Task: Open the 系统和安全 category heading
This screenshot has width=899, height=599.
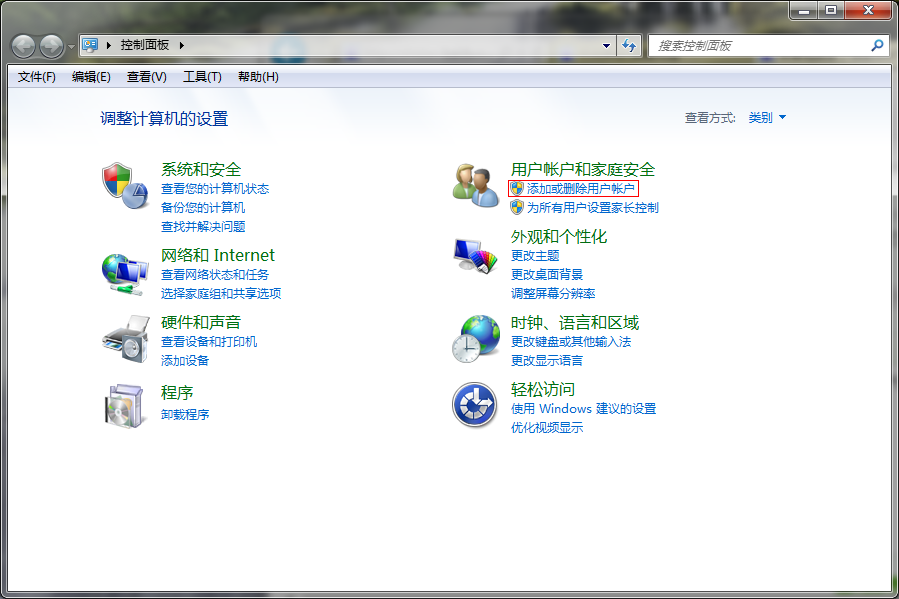Action: (x=201, y=169)
